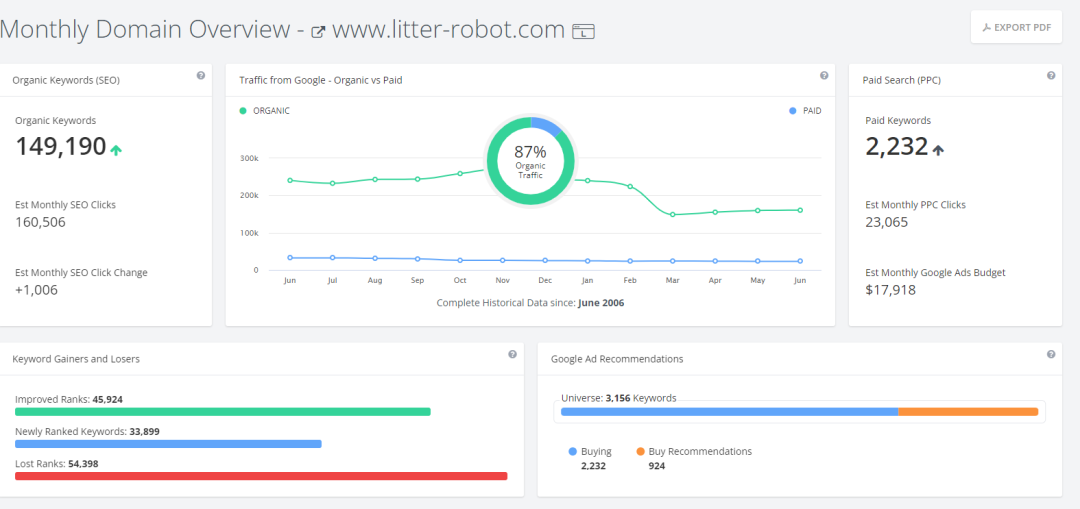Click the red Lost Ranks bar
1080x509 pixels.
pos(261,476)
